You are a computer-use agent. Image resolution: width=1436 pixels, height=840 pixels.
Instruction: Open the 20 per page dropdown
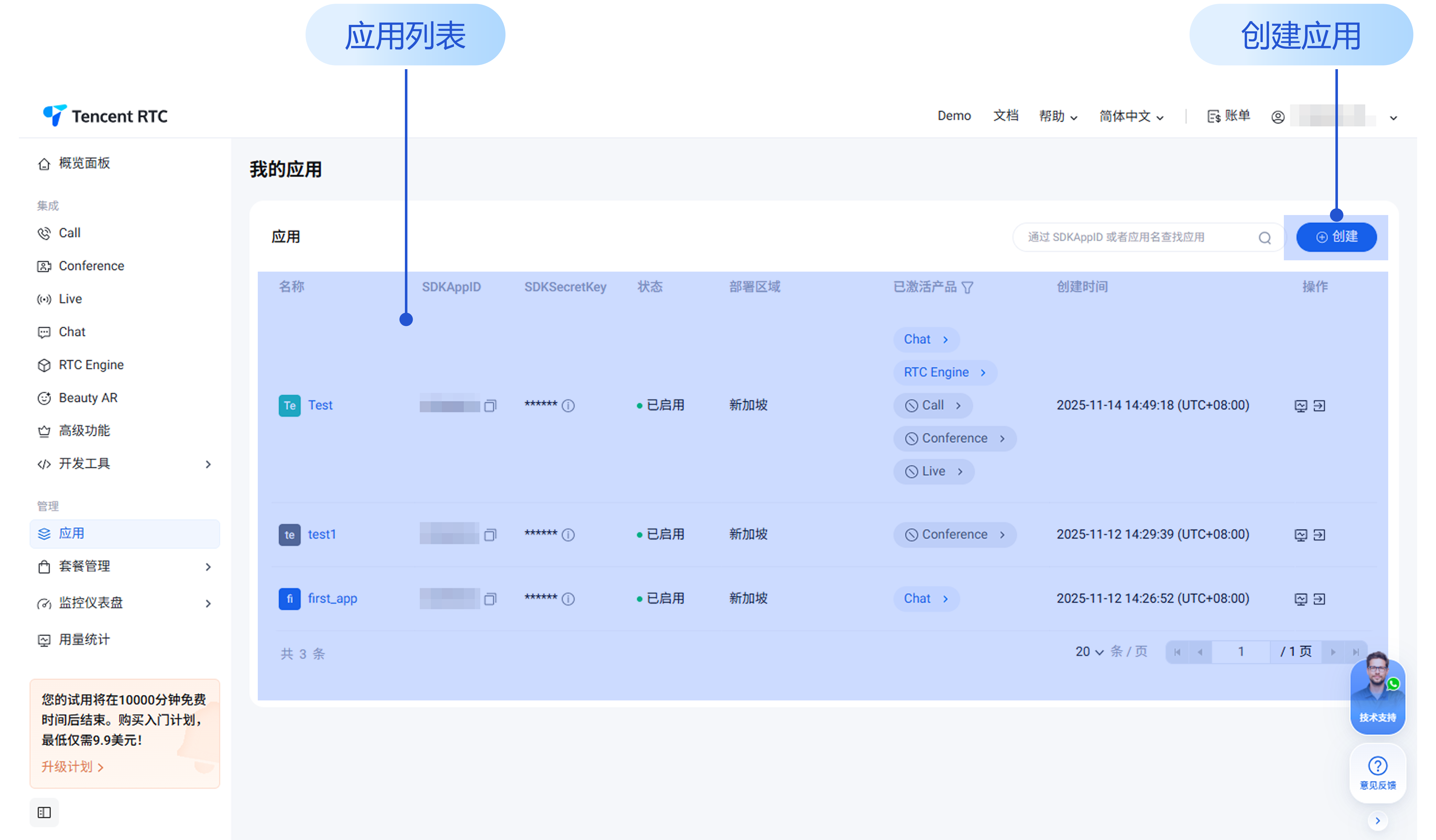(1089, 651)
